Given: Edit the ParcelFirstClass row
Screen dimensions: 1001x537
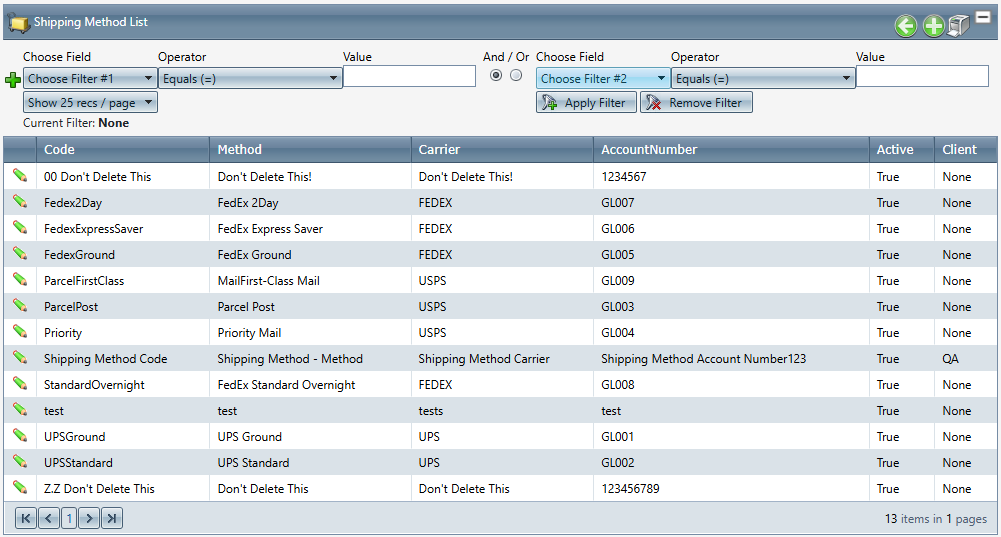Looking at the screenshot, I should tap(20, 280).
